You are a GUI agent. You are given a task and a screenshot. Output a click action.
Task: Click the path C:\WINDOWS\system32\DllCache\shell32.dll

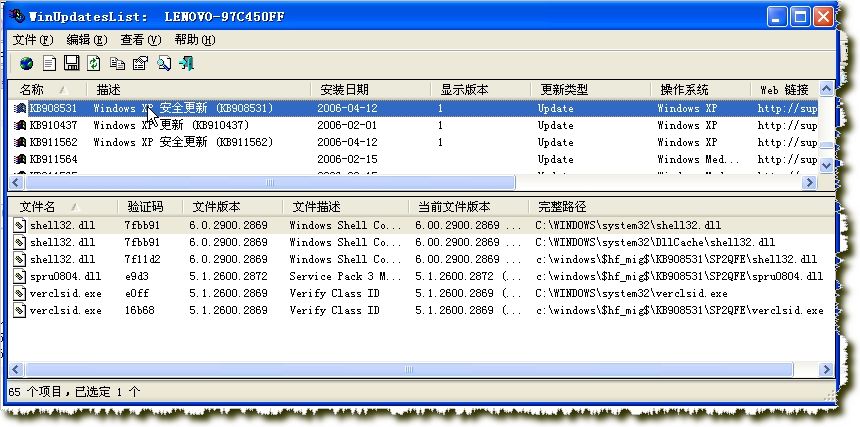click(x=655, y=242)
